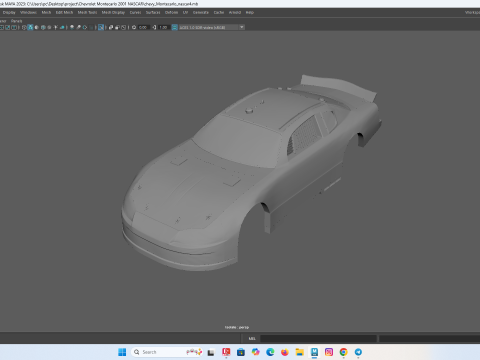The image size is (480, 360).
Task: Open the Surfaces menu
Action: tap(153, 12)
